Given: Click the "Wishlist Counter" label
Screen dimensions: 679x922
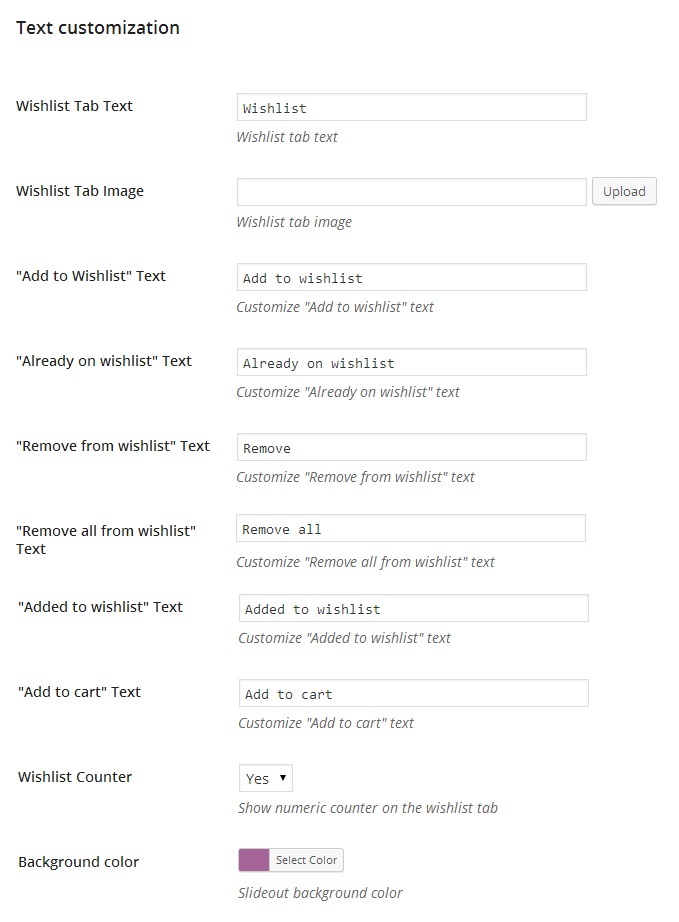Looking at the screenshot, I should click(75, 777).
